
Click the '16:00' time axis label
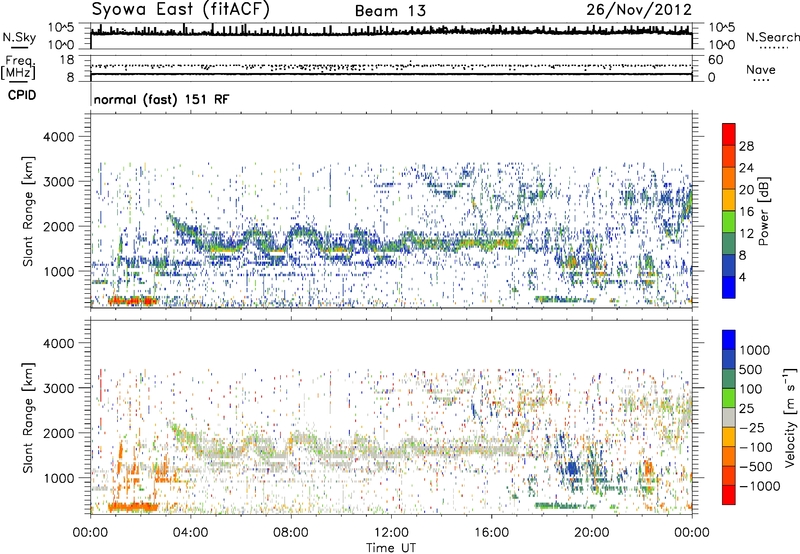click(491, 533)
